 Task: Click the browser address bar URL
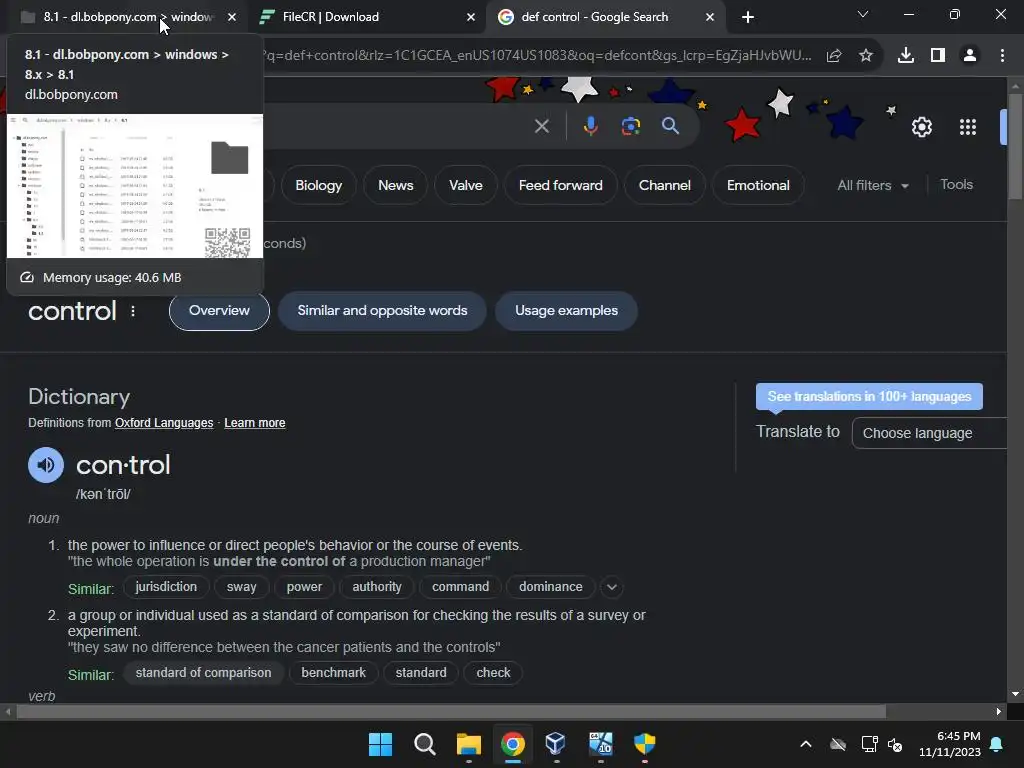pos(539,56)
